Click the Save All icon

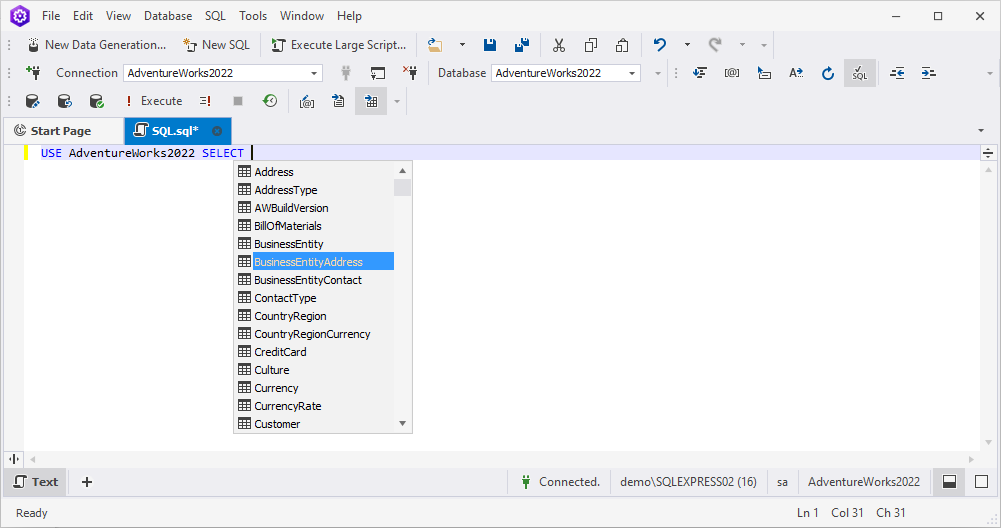tap(522, 45)
